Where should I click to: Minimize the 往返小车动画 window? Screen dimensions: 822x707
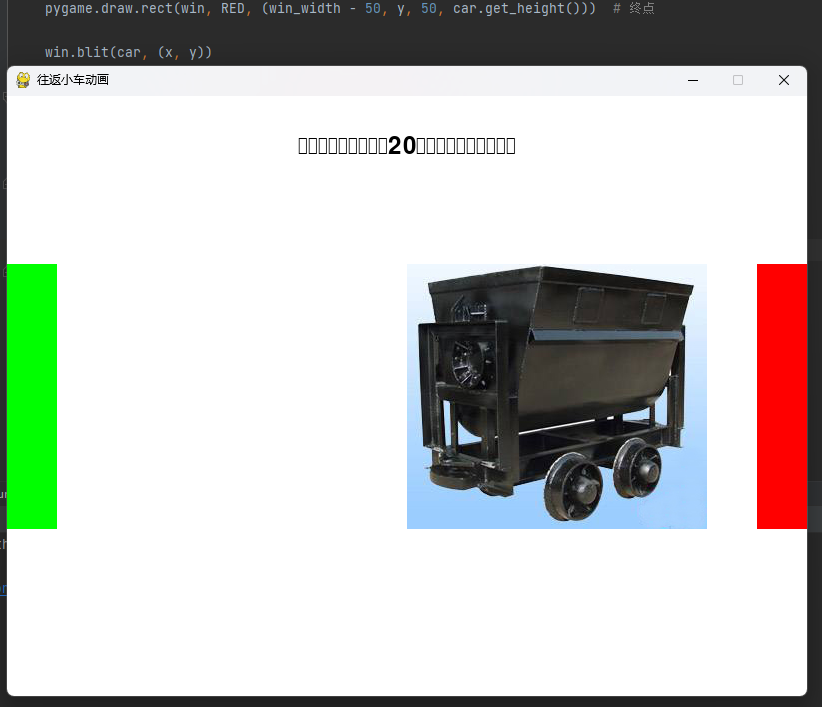[692, 80]
